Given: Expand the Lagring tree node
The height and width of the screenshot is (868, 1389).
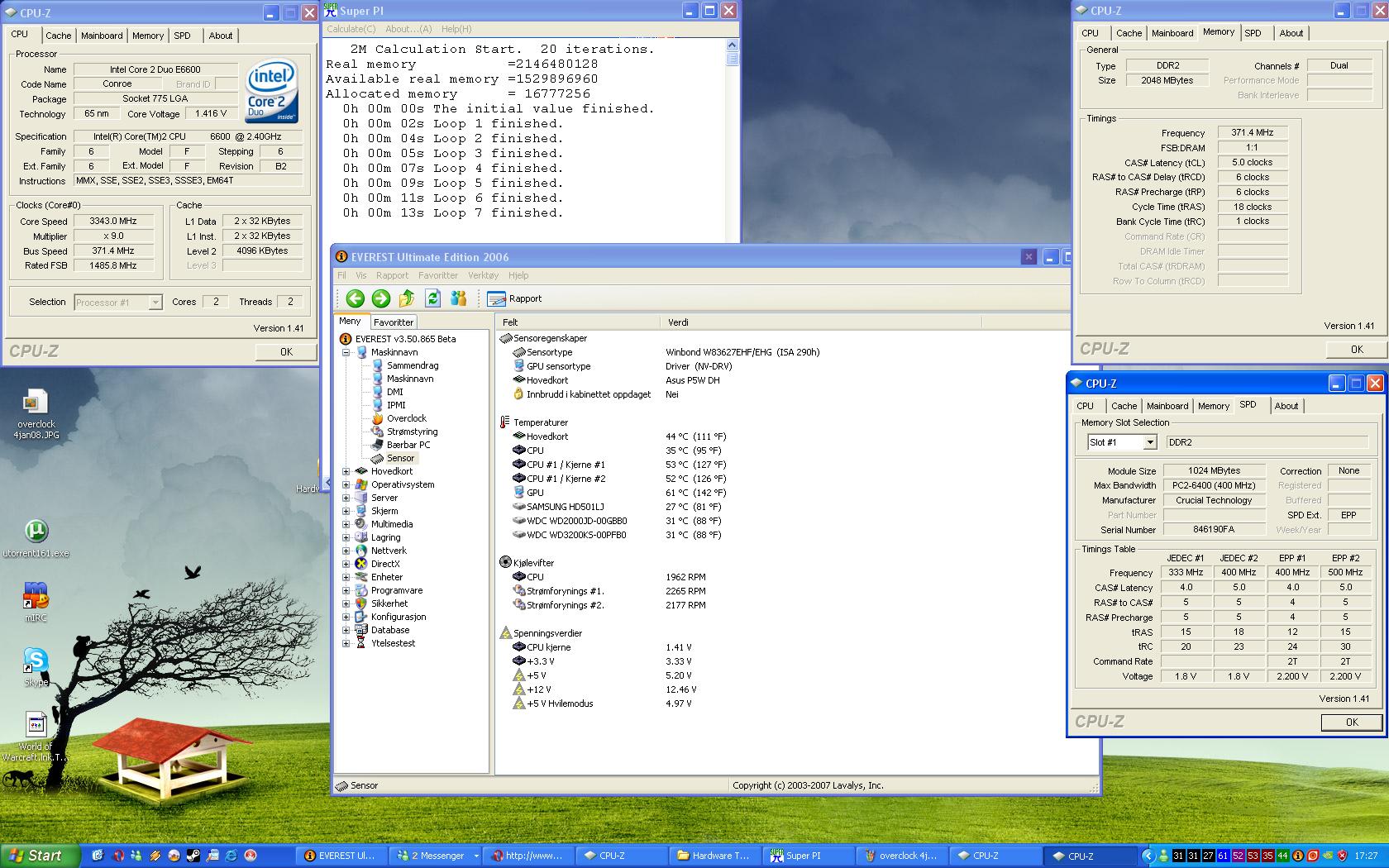Looking at the screenshot, I should tap(346, 537).
